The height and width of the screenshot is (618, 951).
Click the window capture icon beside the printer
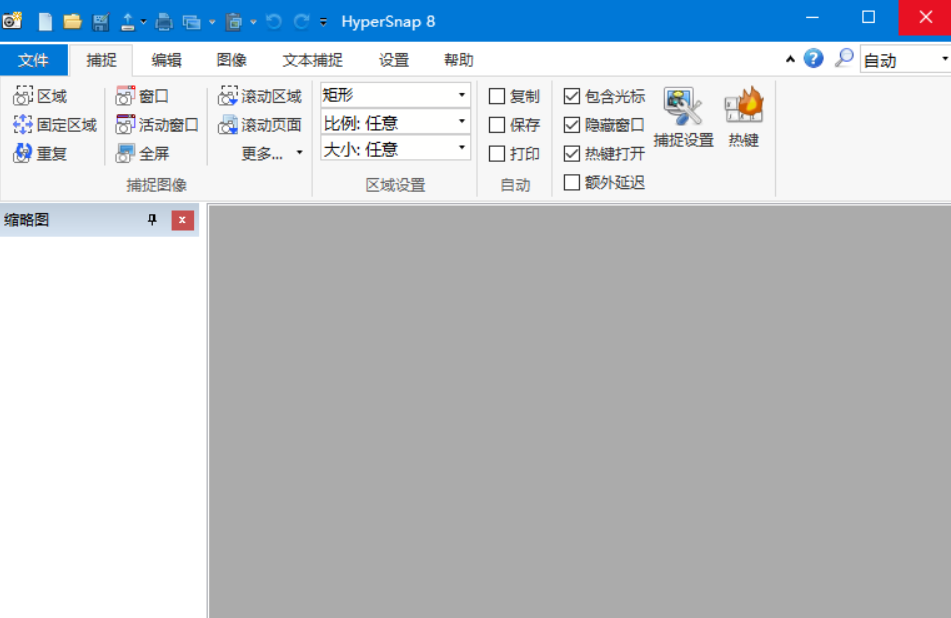pos(192,22)
